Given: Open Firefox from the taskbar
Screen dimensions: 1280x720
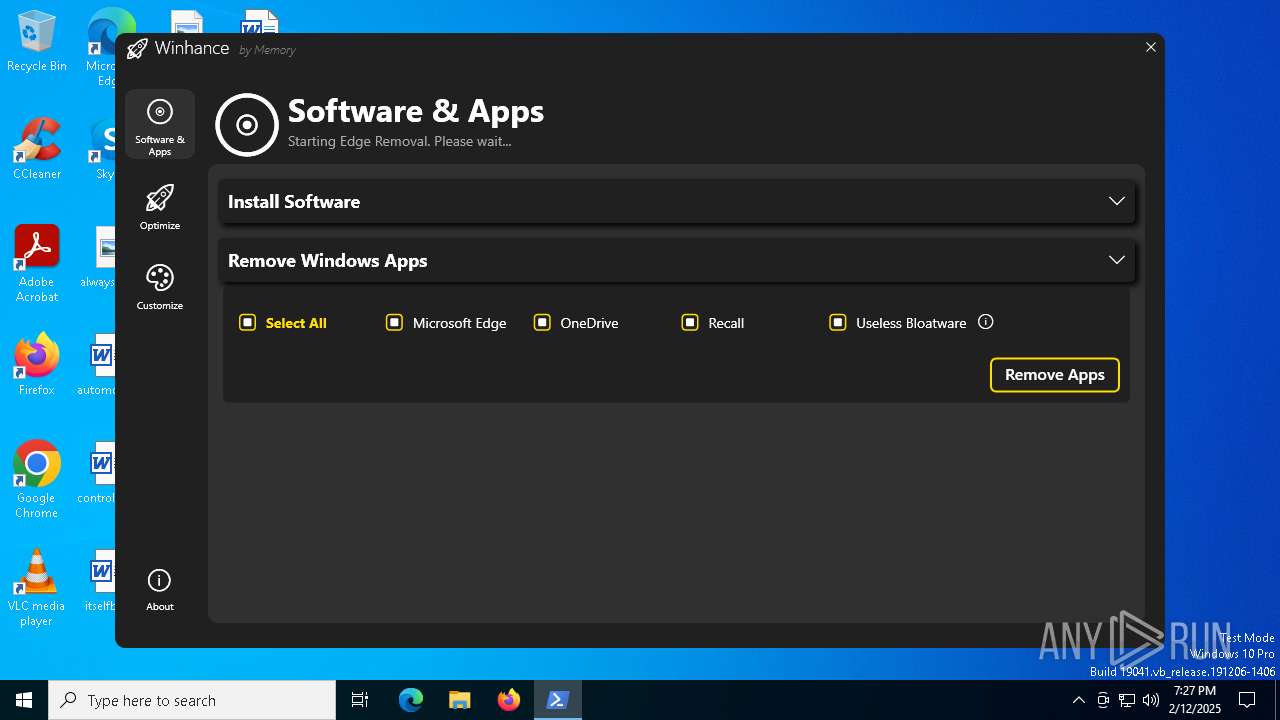Looking at the screenshot, I should point(508,700).
